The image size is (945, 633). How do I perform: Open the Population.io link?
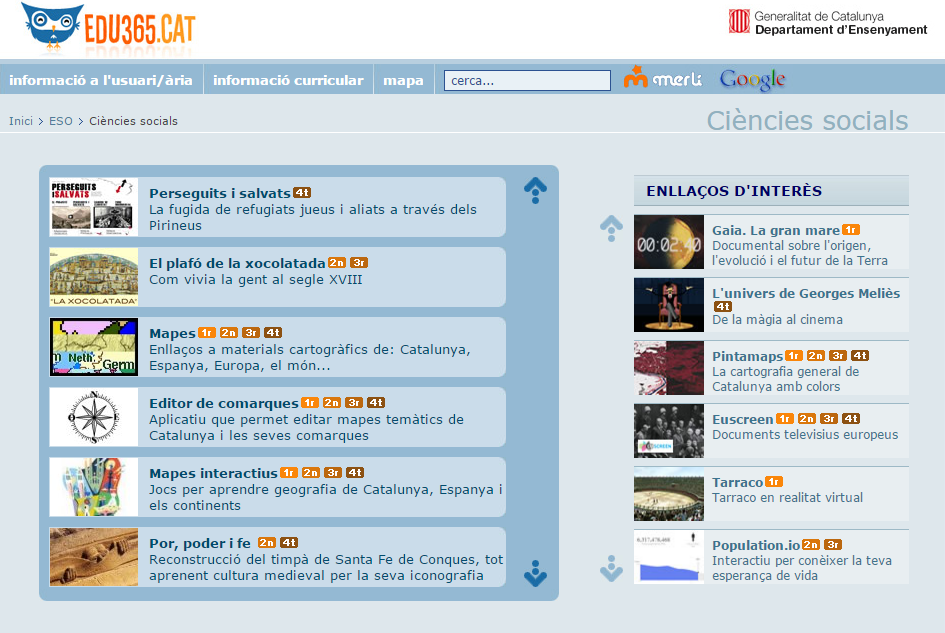point(755,545)
